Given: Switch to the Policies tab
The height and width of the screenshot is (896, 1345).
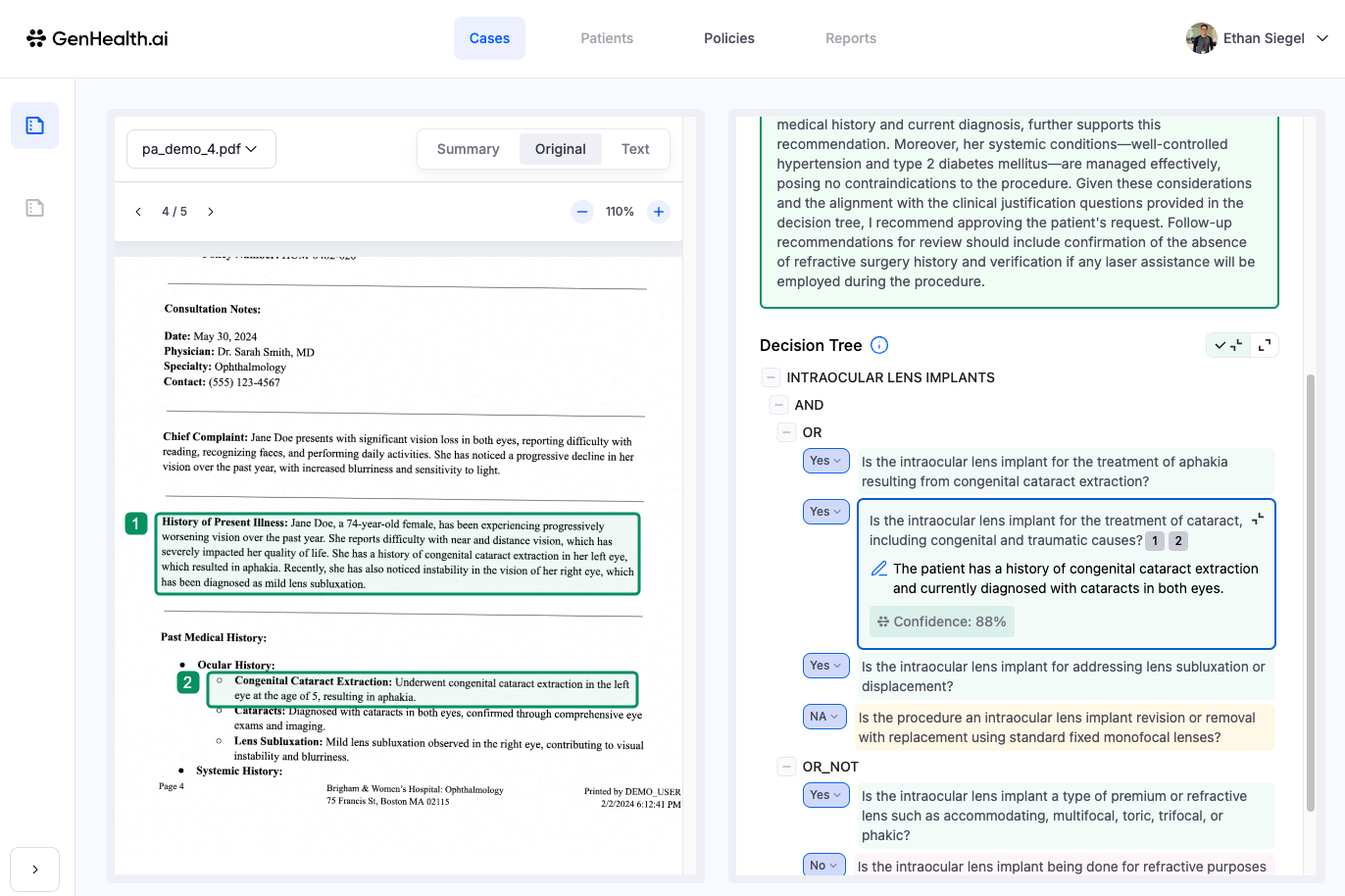Looking at the screenshot, I should (x=729, y=38).
